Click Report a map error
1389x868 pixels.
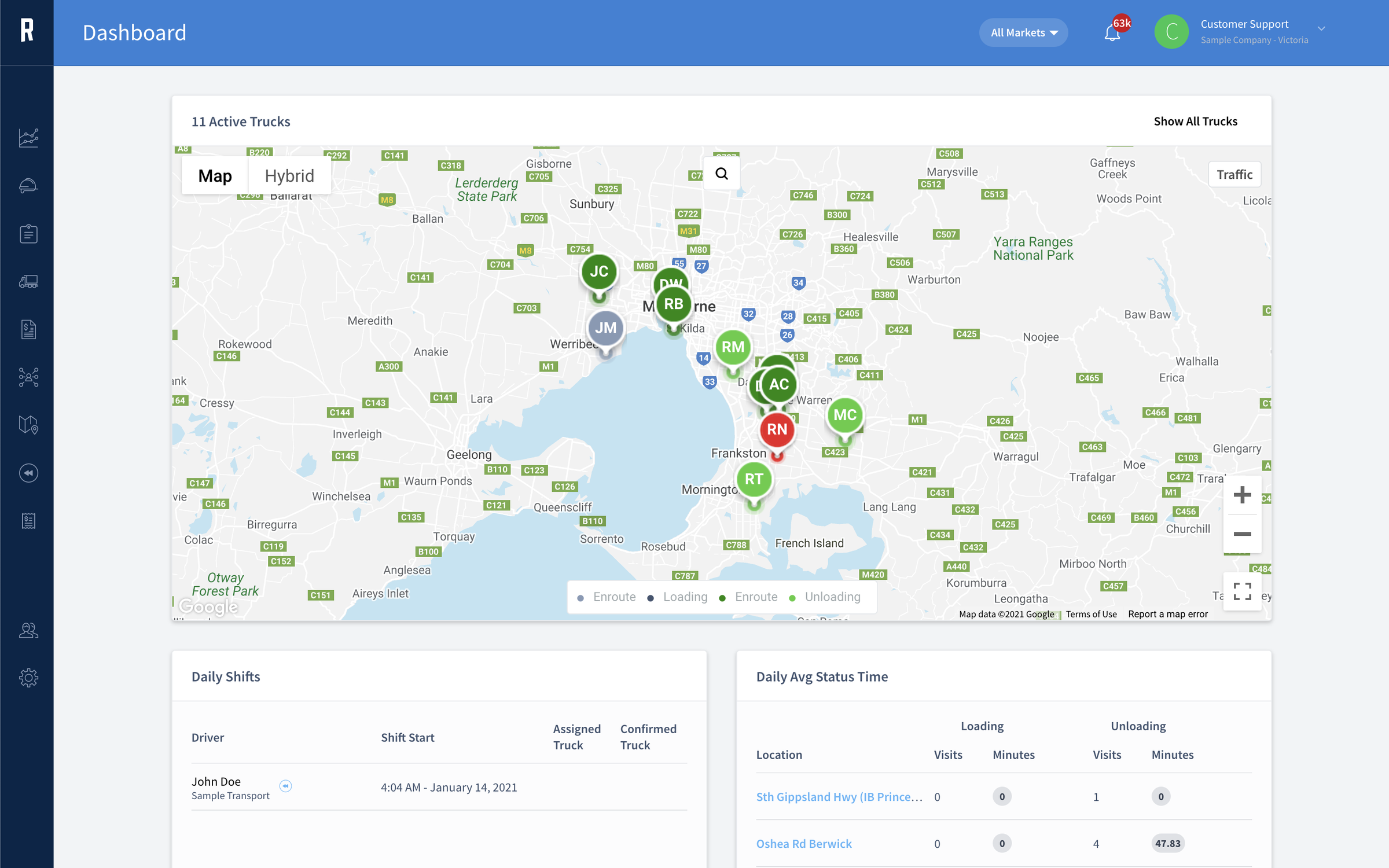(x=1167, y=614)
